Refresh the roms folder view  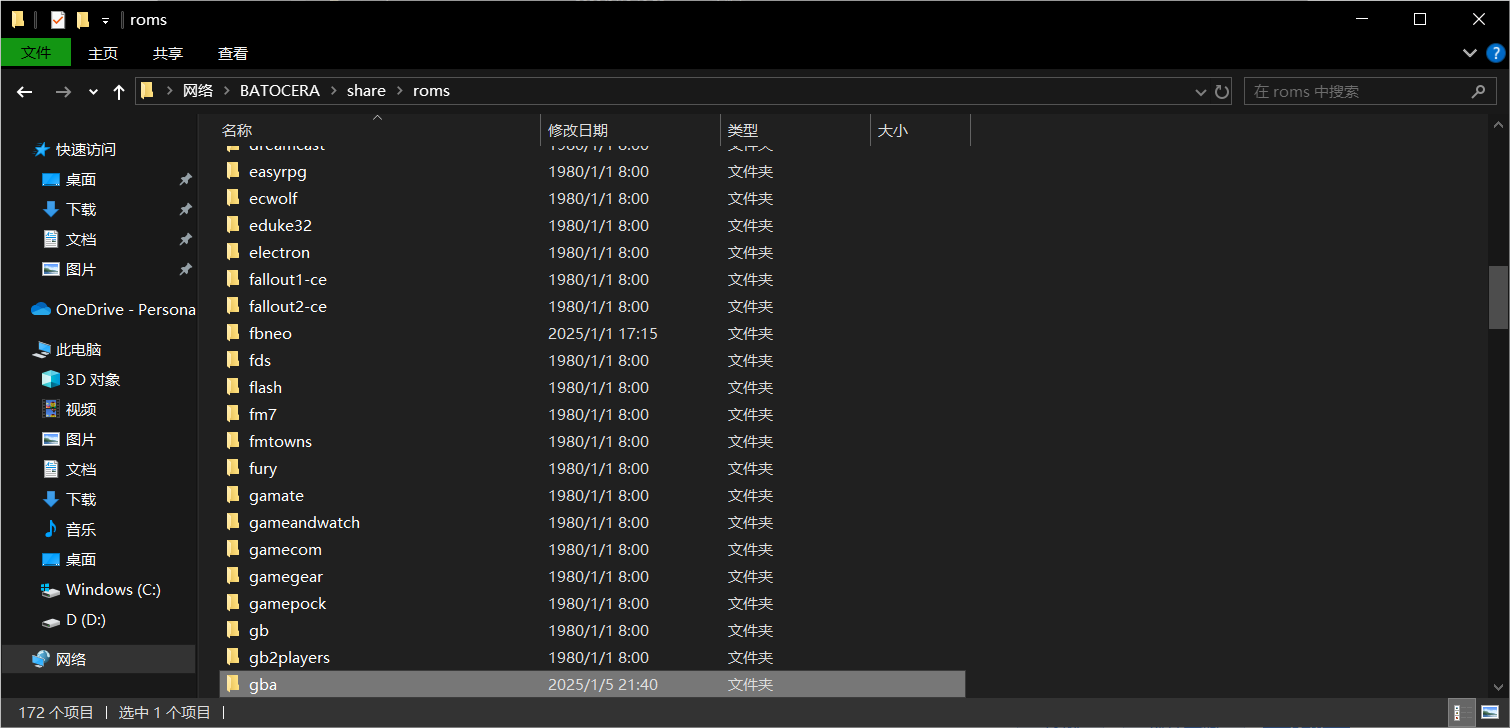[x=1222, y=91]
